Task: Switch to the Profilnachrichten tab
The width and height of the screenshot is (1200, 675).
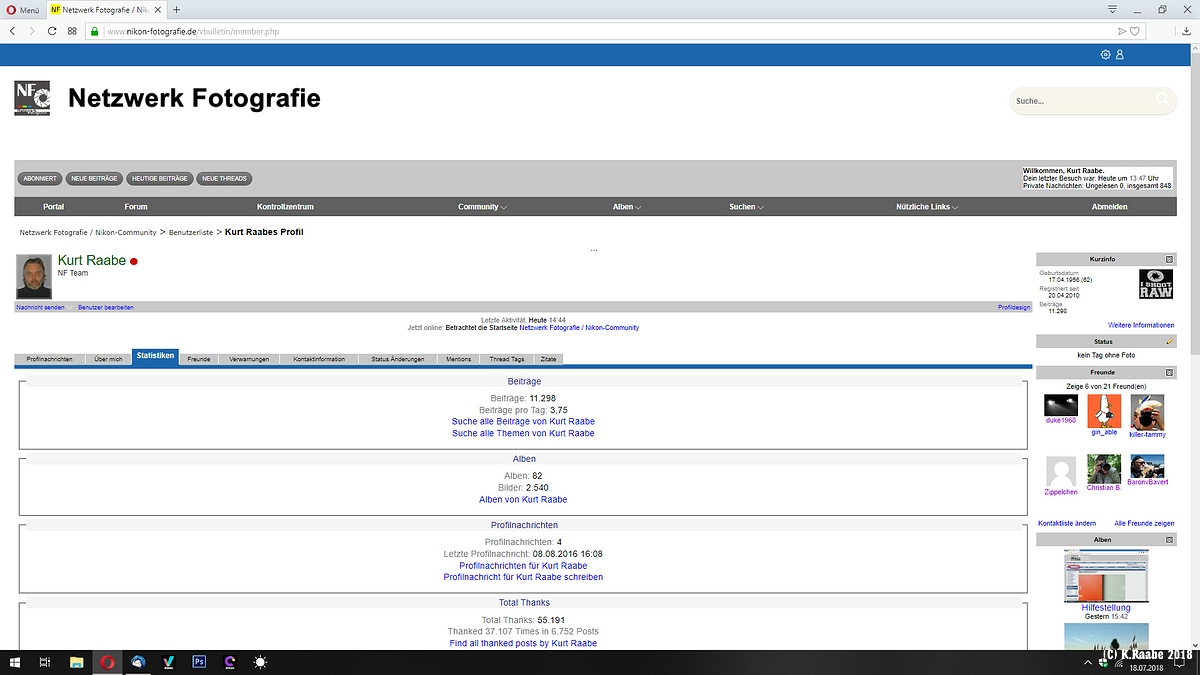Action: tap(49, 359)
